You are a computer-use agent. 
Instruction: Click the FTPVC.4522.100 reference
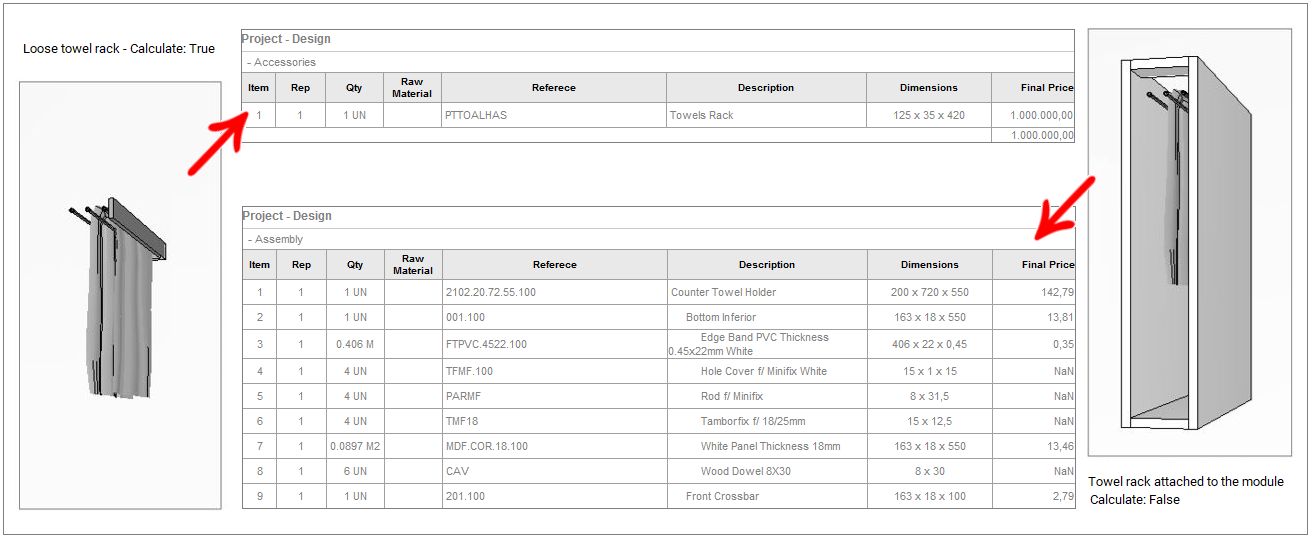click(486, 344)
